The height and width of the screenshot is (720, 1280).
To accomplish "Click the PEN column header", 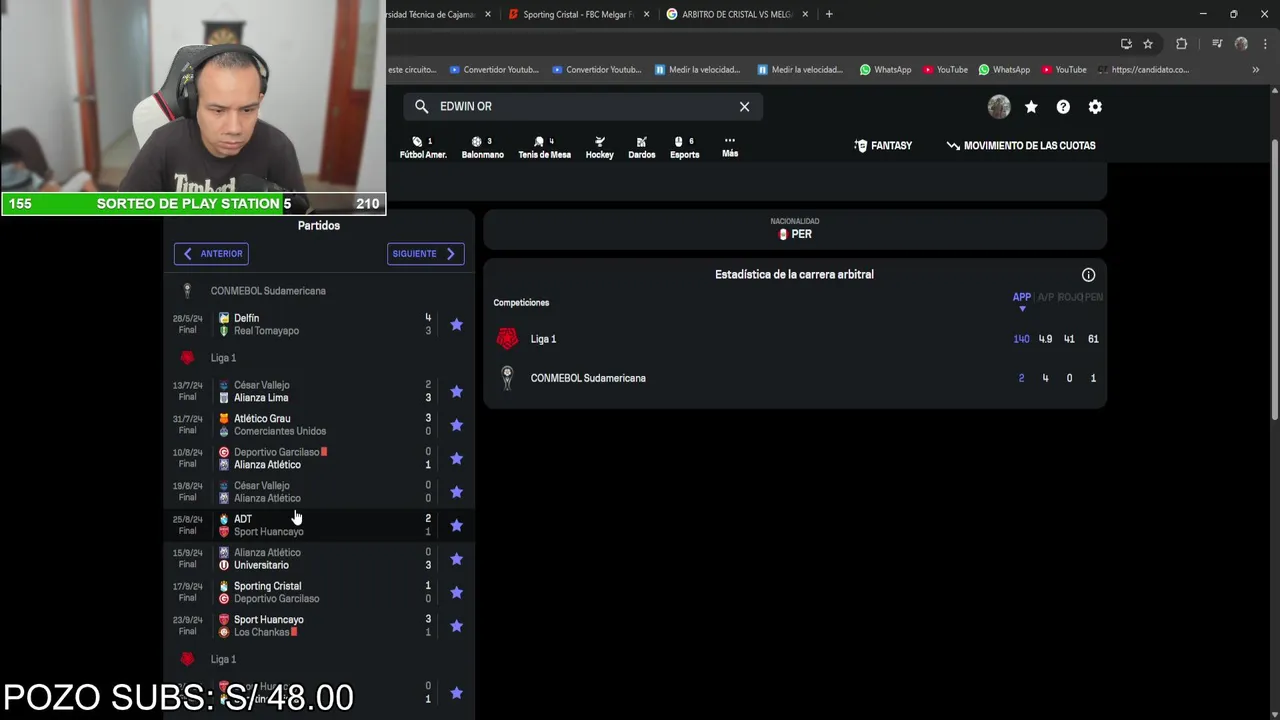I will coord(1094,297).
